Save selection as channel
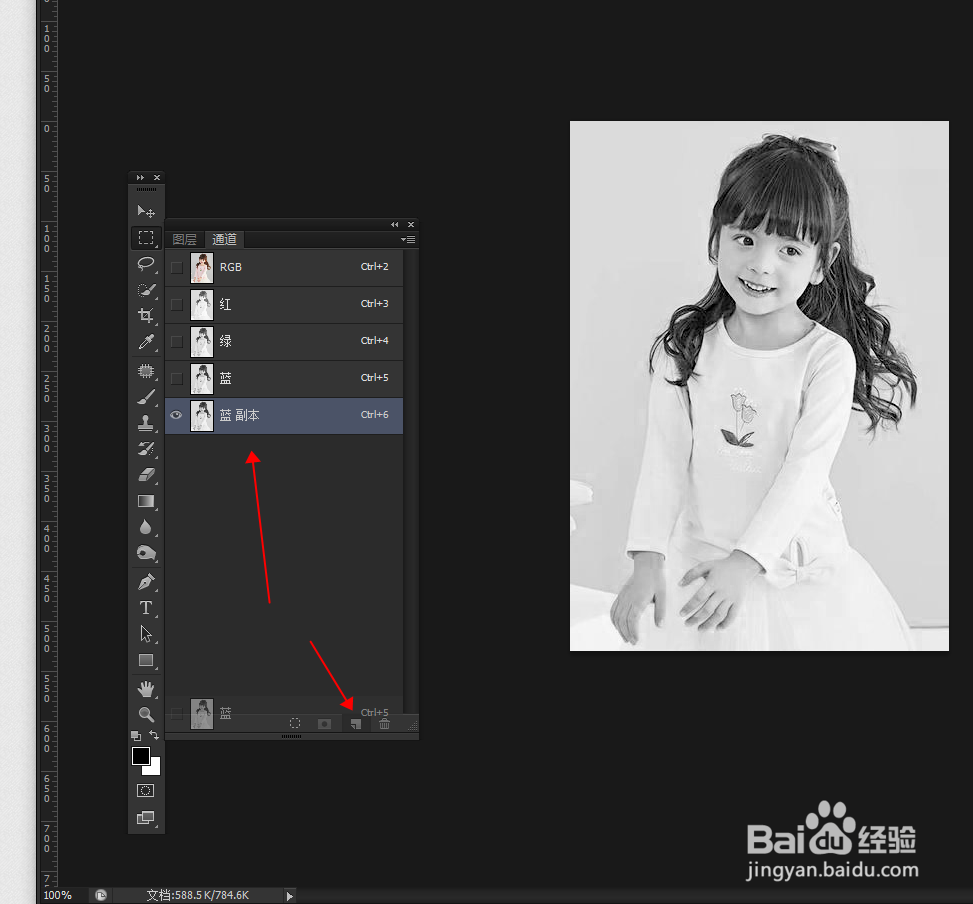The width and height of the screenshot is (973, 904). pos(324,724)
